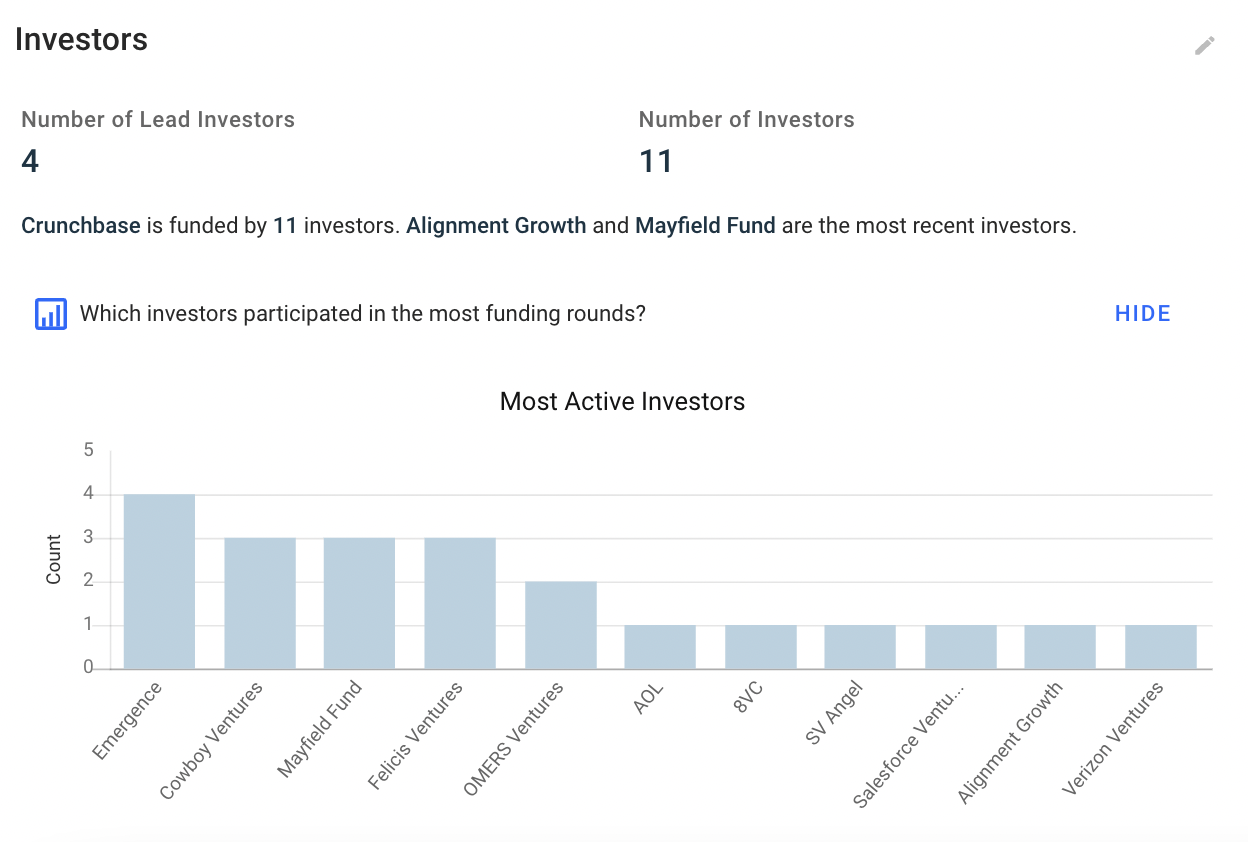This screenshot has width=1248, height=842.
Task: Click the Number of Investors value
Action: point(656,162)
